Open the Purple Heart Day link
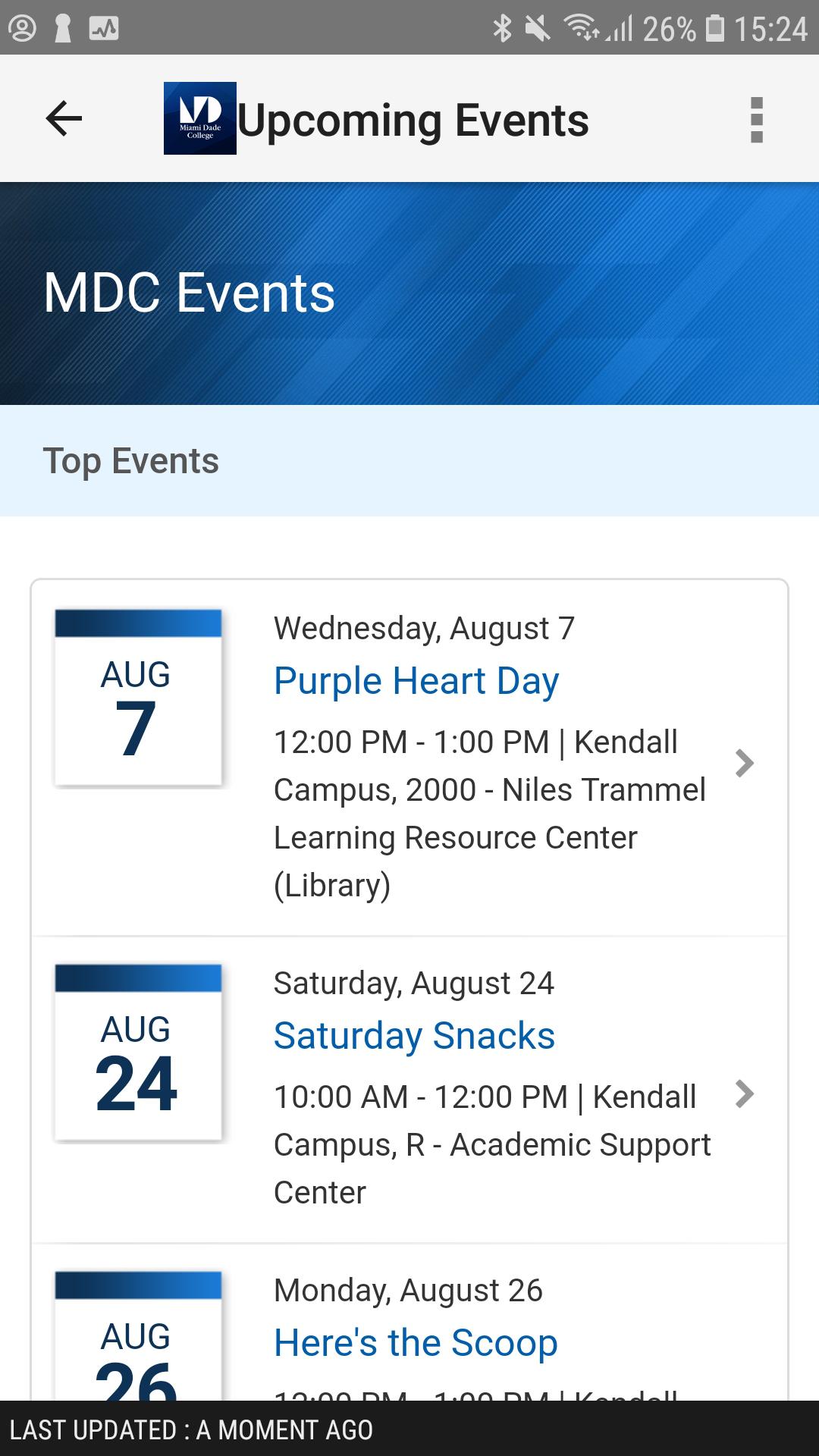 pos(416,680)
